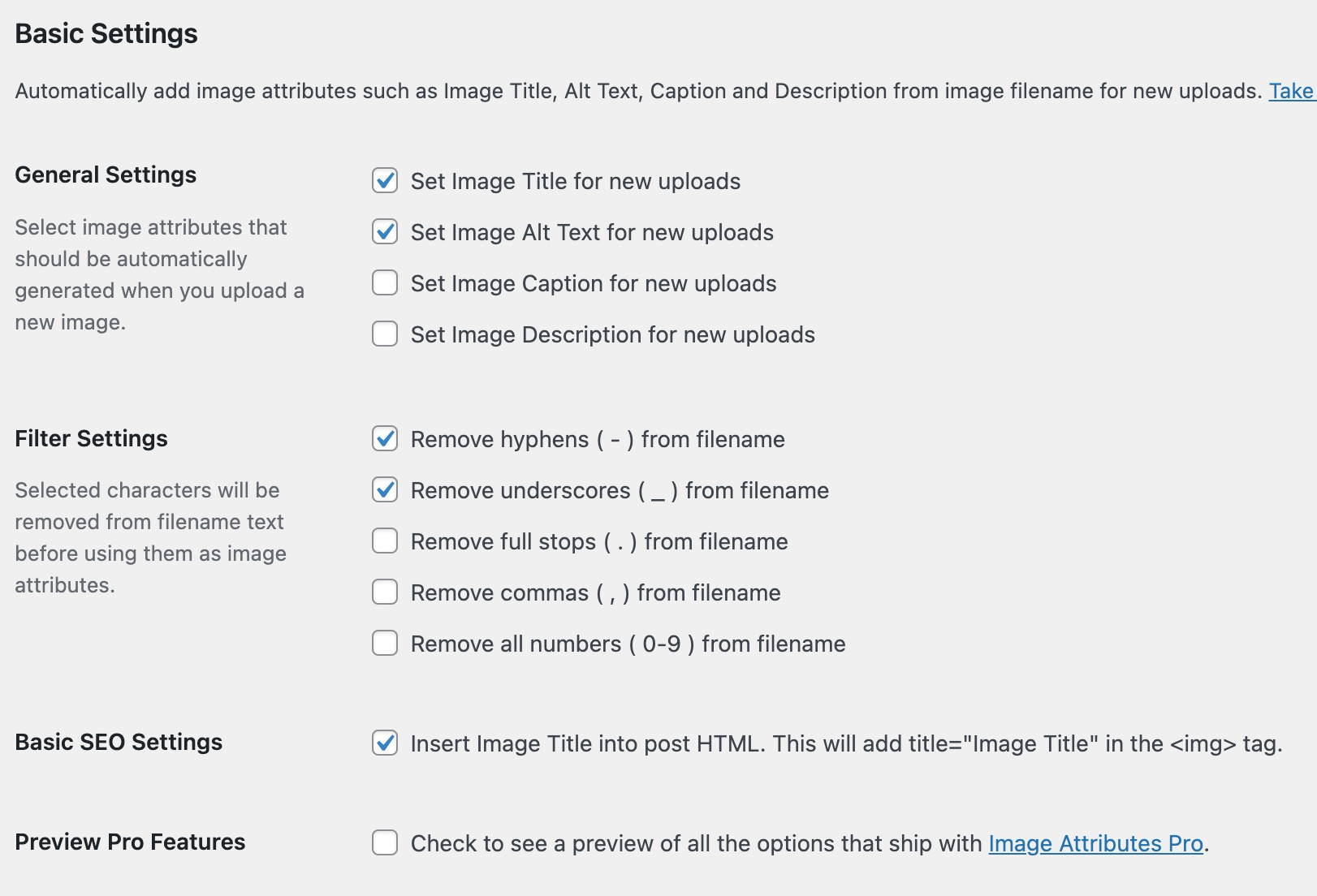Image resolution: width=1317 pixels, height=896 pixels.
Task: Uncheck the Insert Image Title into post HTML checkbox
Action: [x=385, y=743]
